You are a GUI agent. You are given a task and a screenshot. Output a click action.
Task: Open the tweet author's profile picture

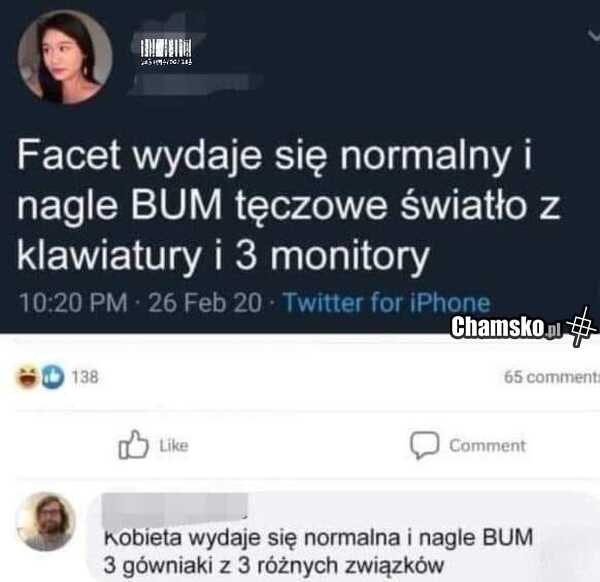65,57
